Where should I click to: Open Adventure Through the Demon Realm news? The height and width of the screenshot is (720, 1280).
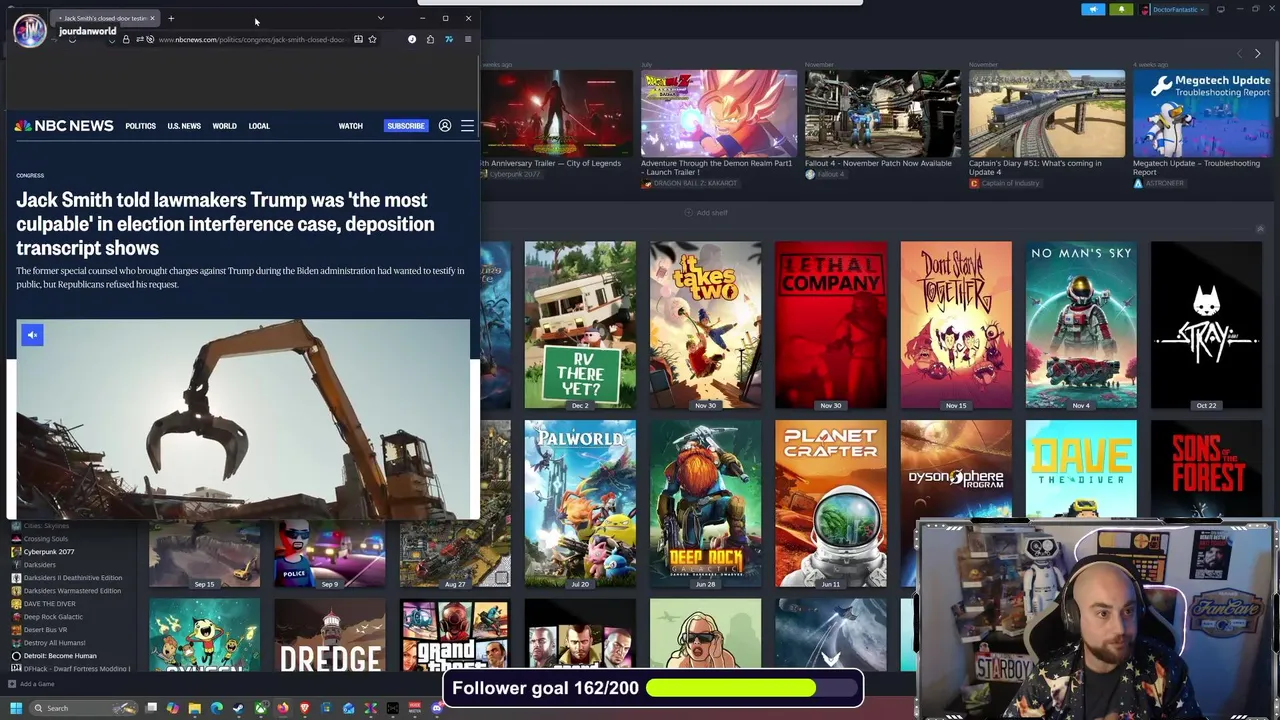(719, 113)
